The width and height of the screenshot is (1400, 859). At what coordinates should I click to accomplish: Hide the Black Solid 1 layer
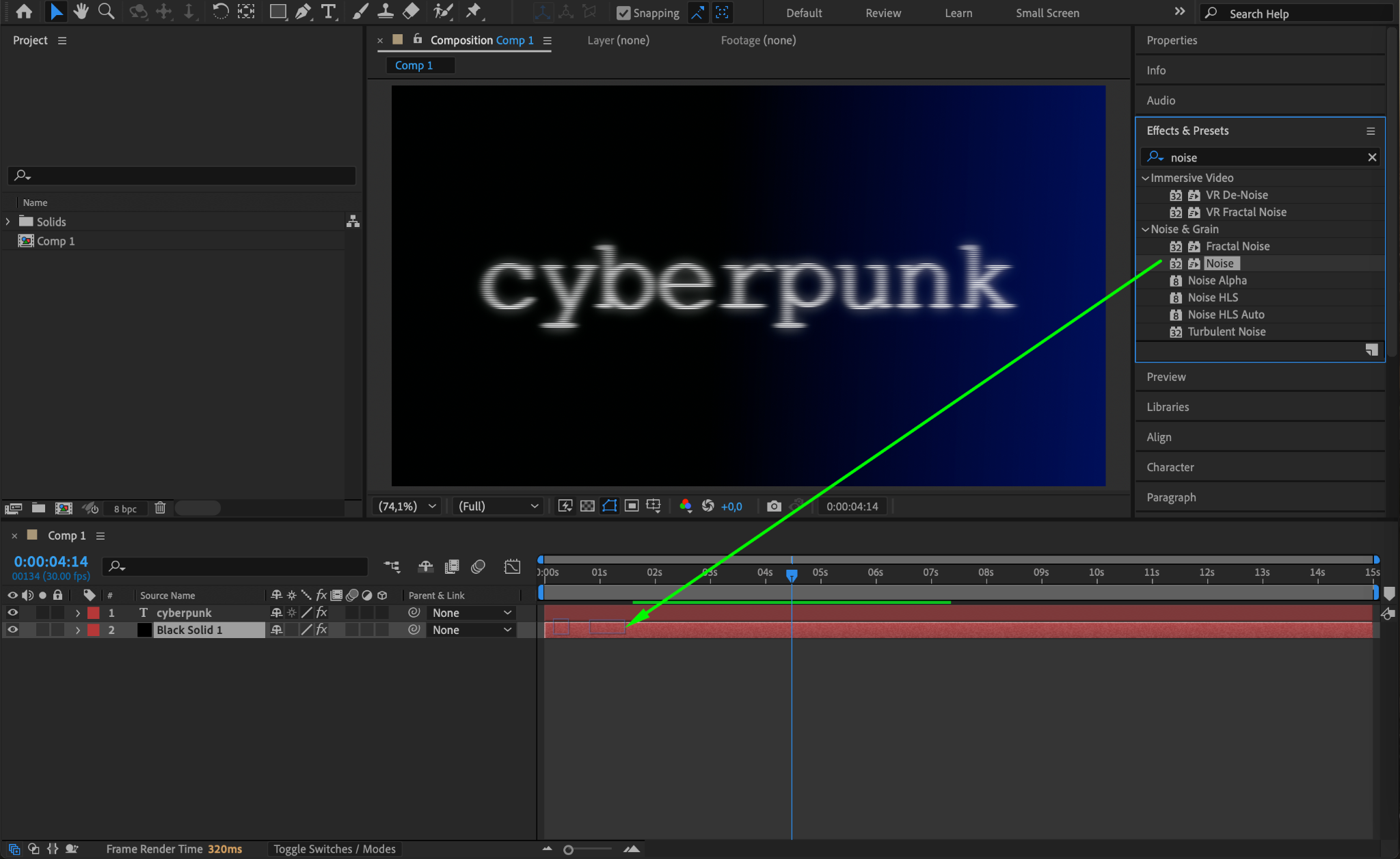pos(12,630)
